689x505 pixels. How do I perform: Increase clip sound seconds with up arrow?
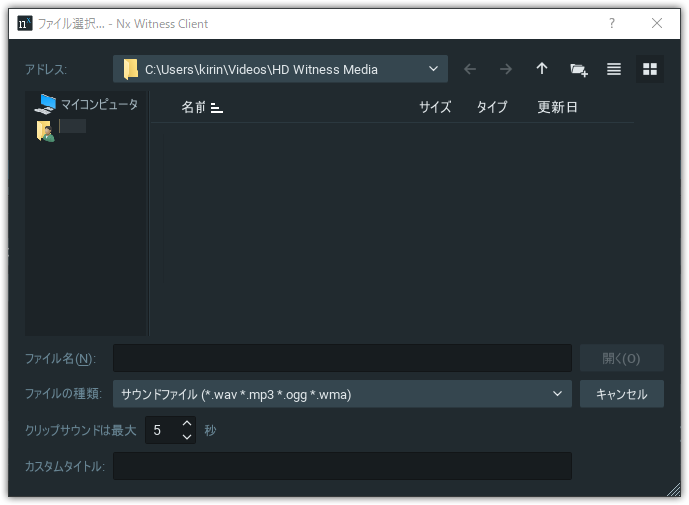tap(186, 424)
